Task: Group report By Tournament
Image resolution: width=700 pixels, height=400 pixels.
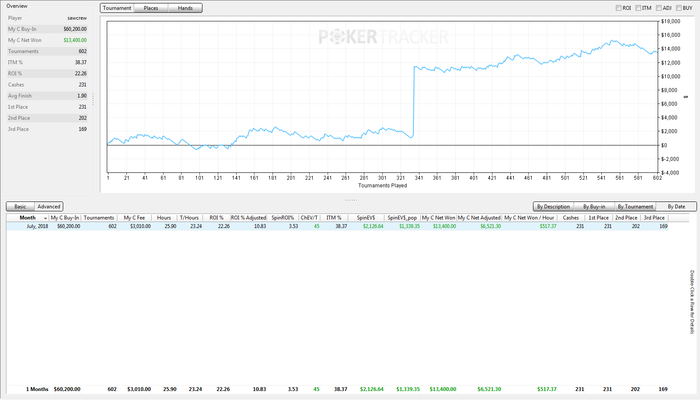Action: (x=635, y=206)
